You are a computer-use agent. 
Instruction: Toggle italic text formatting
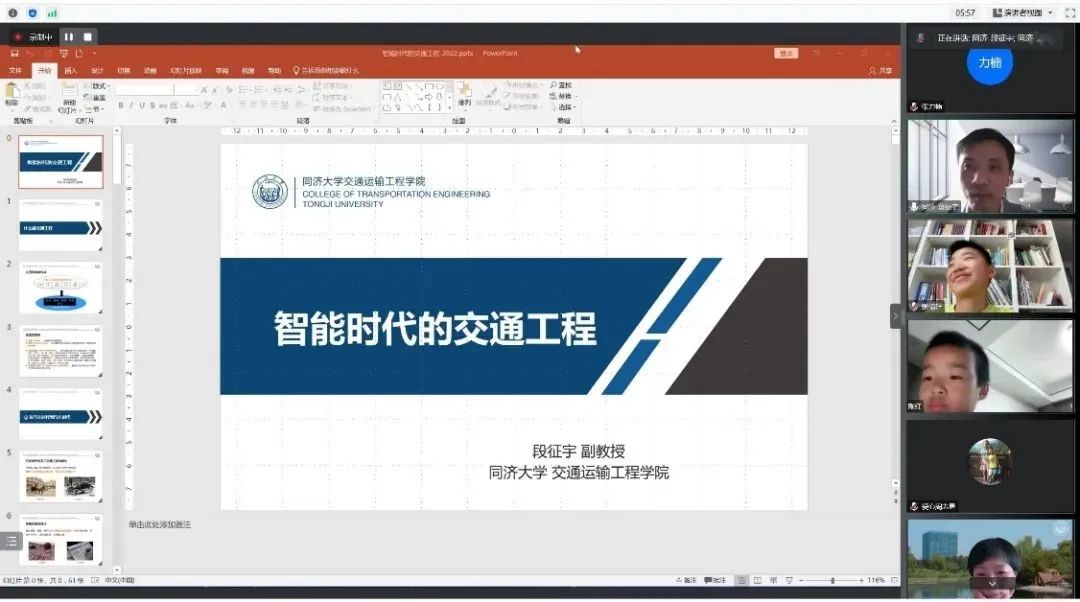click(x=130, y=105)
